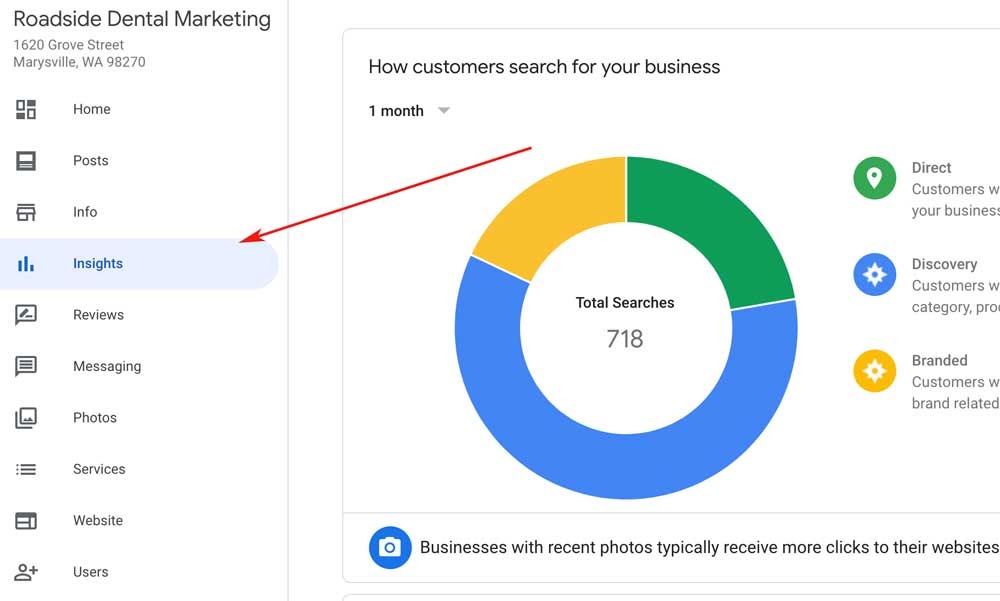Select the Website layout icon
Image resolution: width=1000 pixels, height=601 pixels.
click(x=26, y=521)
